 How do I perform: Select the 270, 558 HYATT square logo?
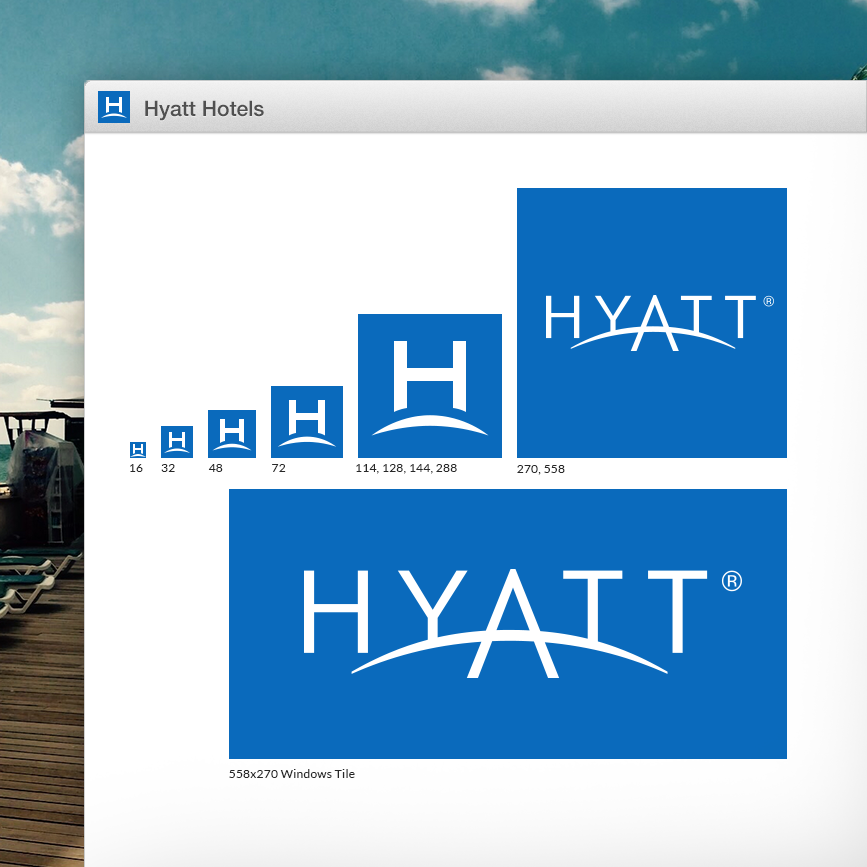tap(651, 322)
